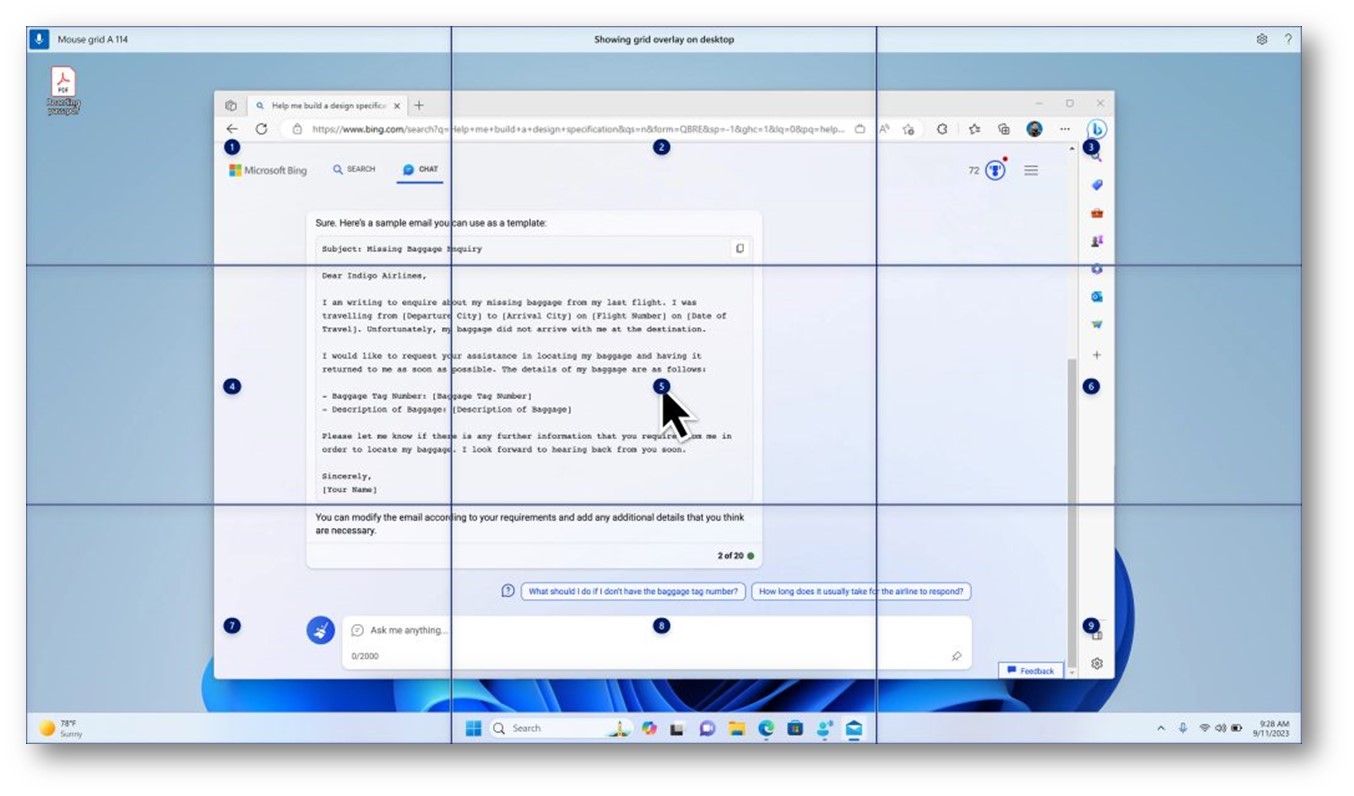Click the baggage tag number suggestion
The height and width of the screenshot is (796, 1354).
pos(633,591)
